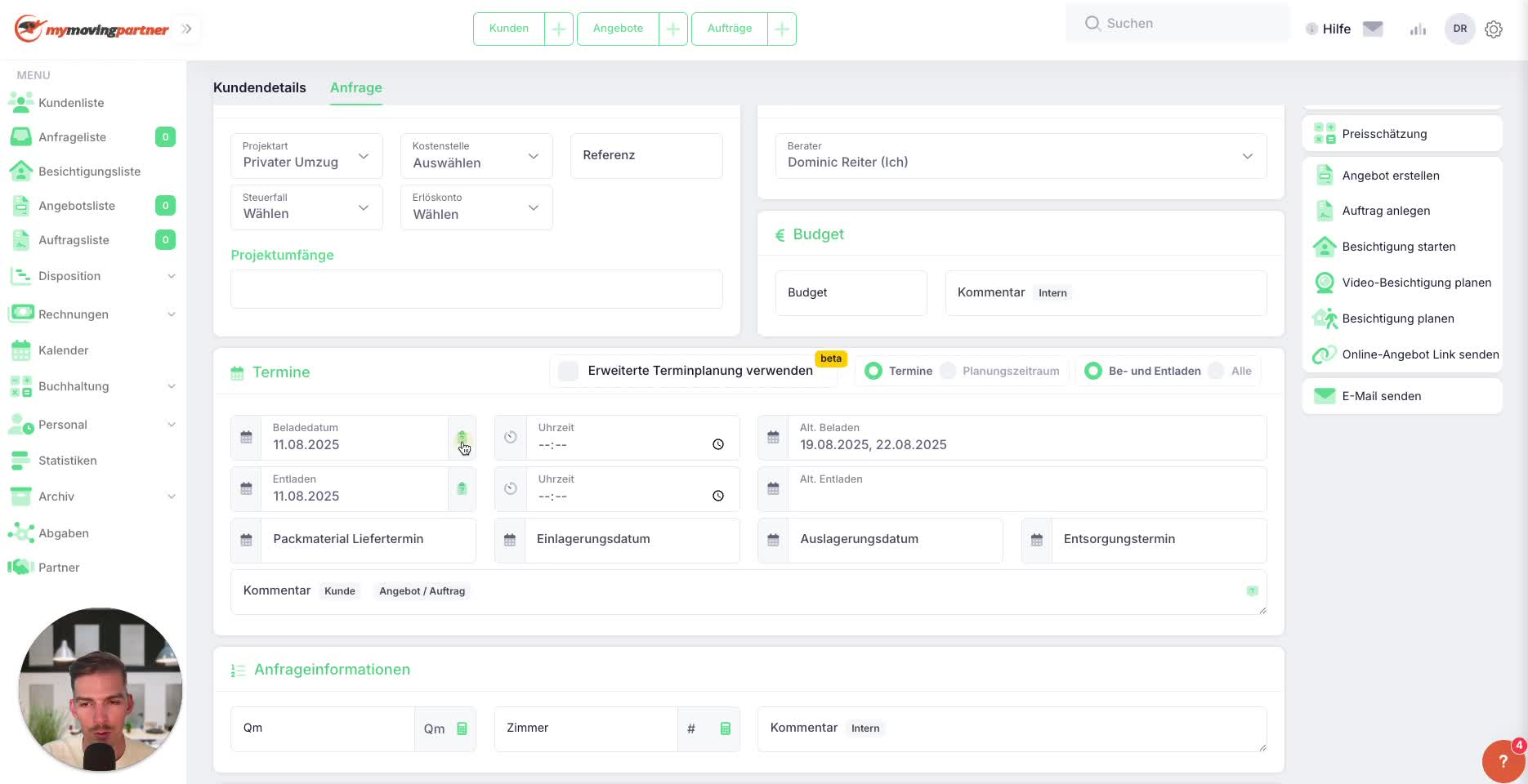
Task: Enable Erweiterte Terminplanung verwenden checkbox
Action: coord(568,371)
